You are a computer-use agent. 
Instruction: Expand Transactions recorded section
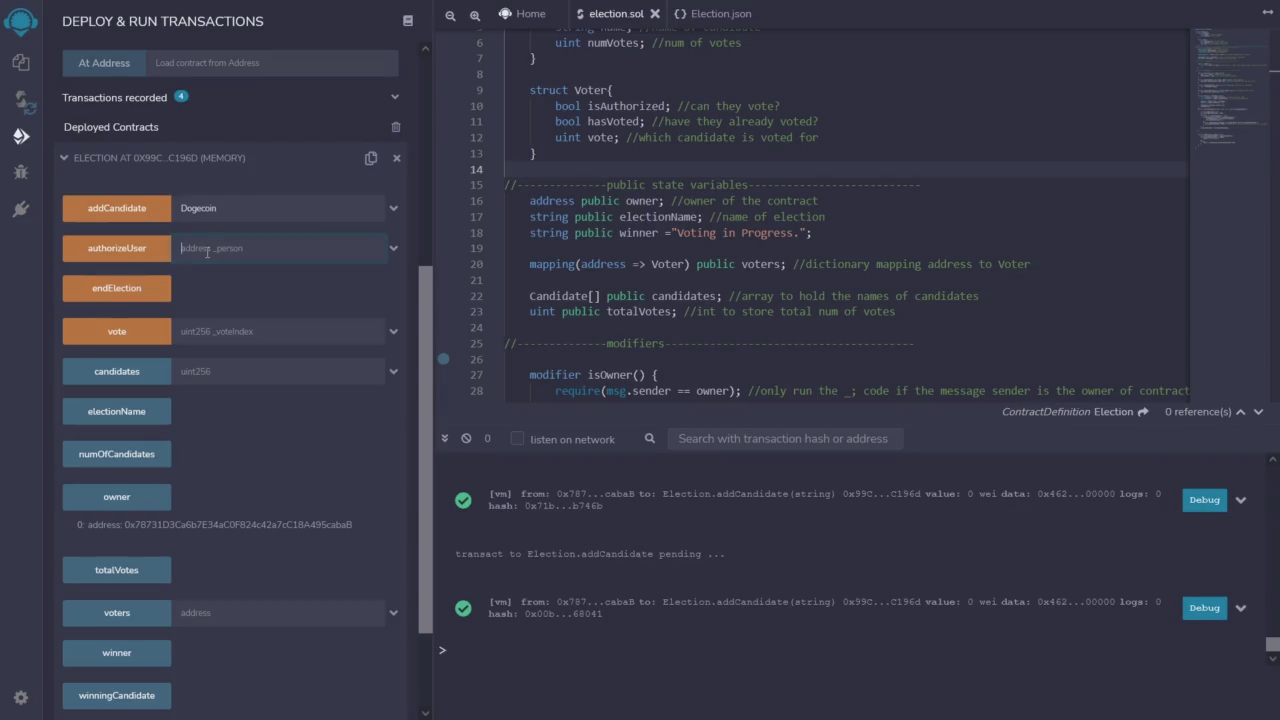coord(395,97)
